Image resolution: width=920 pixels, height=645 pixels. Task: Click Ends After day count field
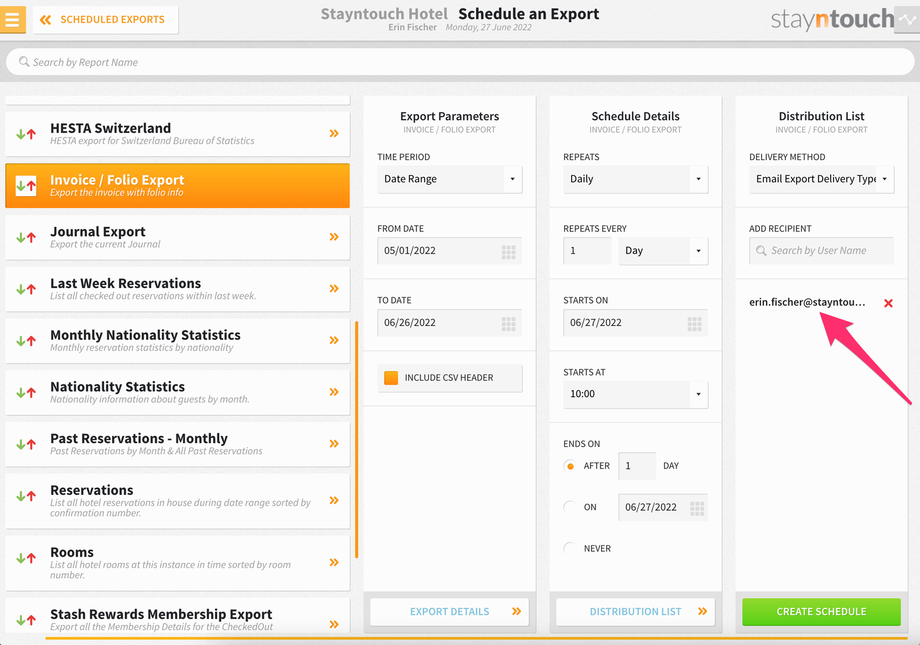click(x=637, y=466)
